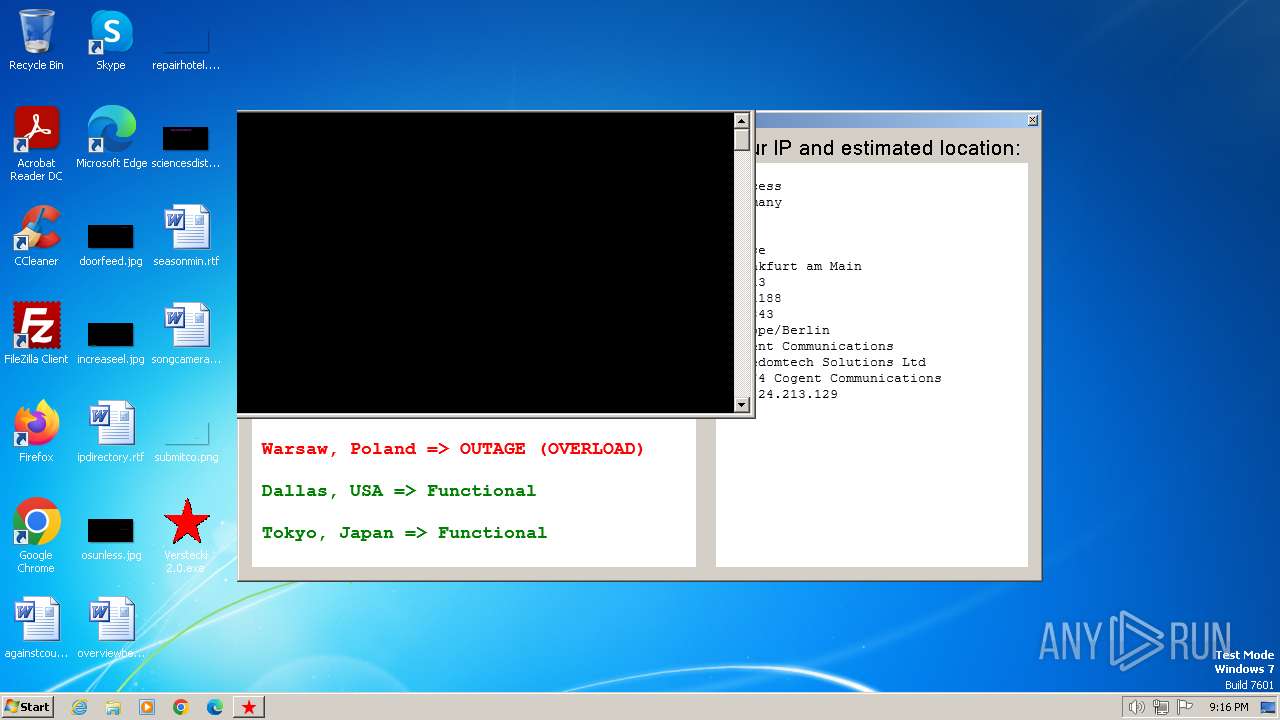The width and height of the screenshot is (1280, 720).
Task: Open the Recycle Bin icon
Action: tap(36, 41)
